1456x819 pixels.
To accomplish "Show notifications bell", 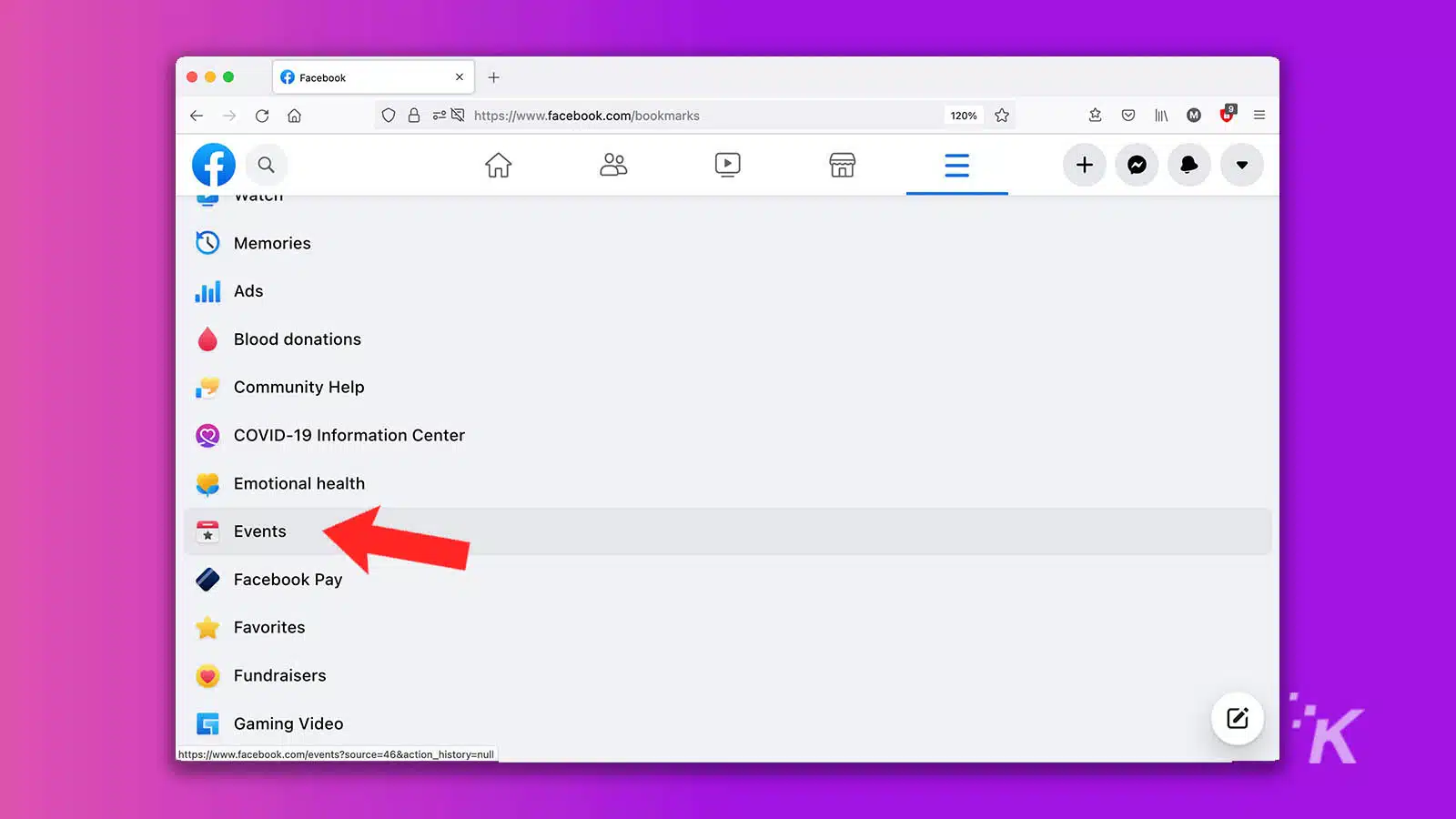I will [x=1188, y=165].
